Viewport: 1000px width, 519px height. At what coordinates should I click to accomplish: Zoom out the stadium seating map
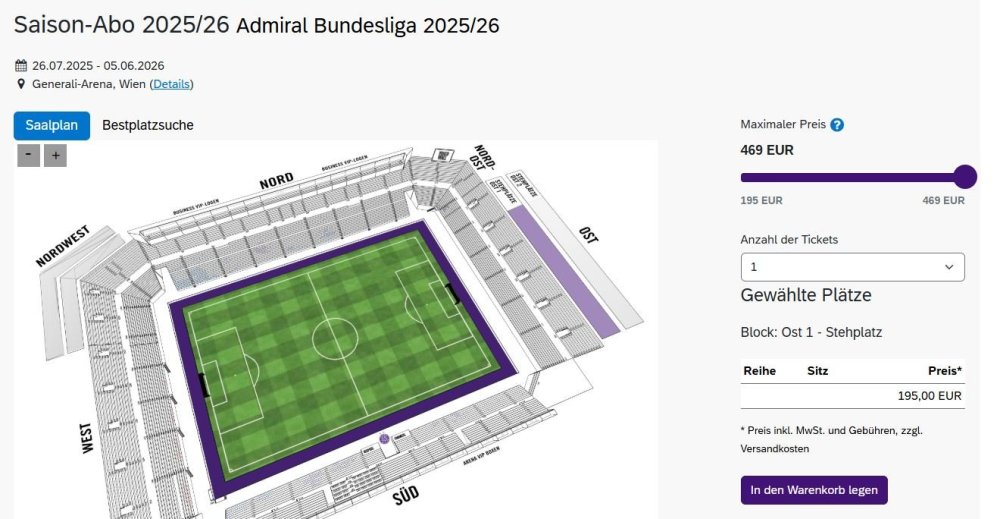[29, 155]
